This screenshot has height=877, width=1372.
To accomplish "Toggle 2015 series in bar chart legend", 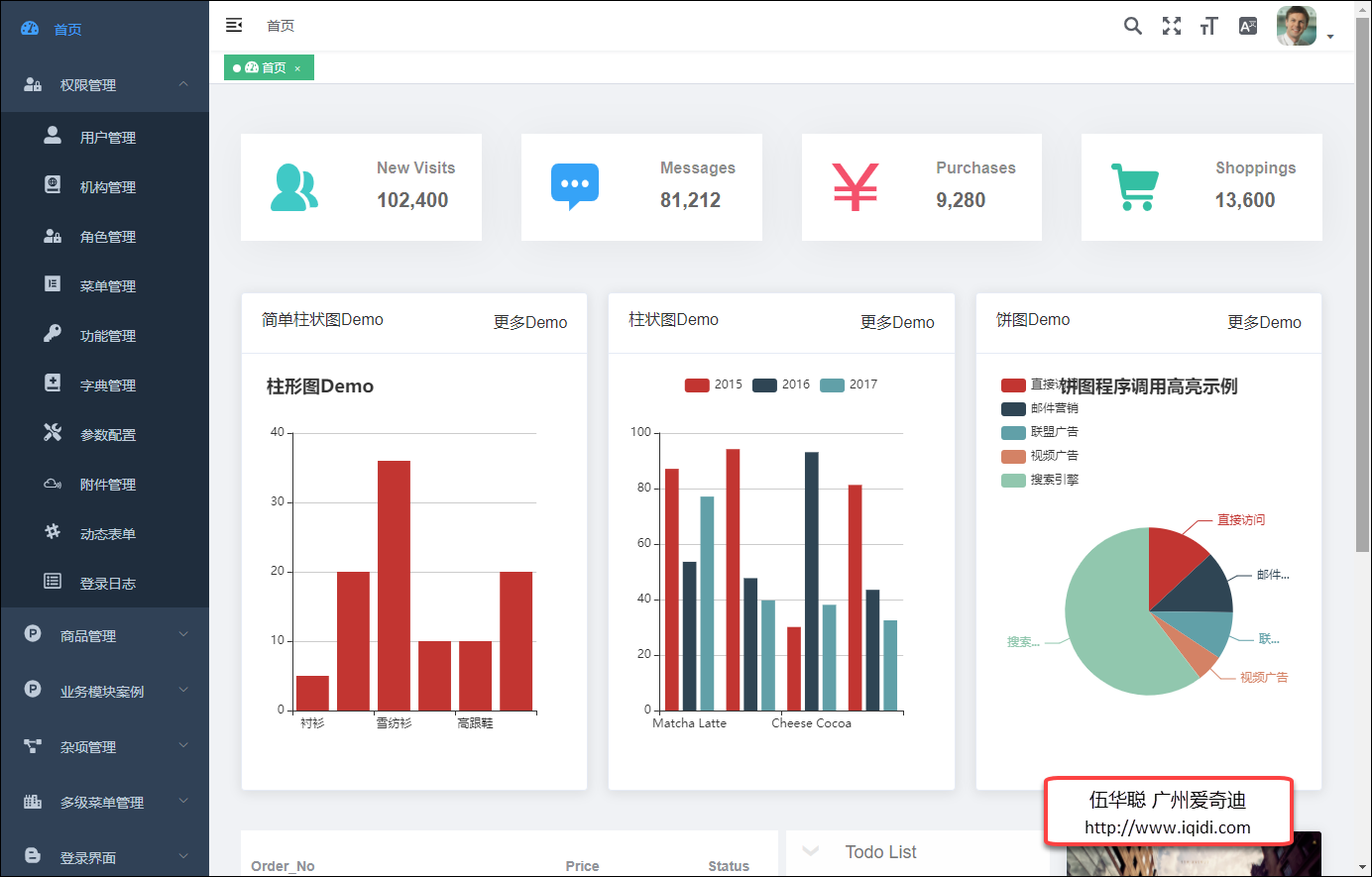I will pyautogui.click(x=713, y=384).
